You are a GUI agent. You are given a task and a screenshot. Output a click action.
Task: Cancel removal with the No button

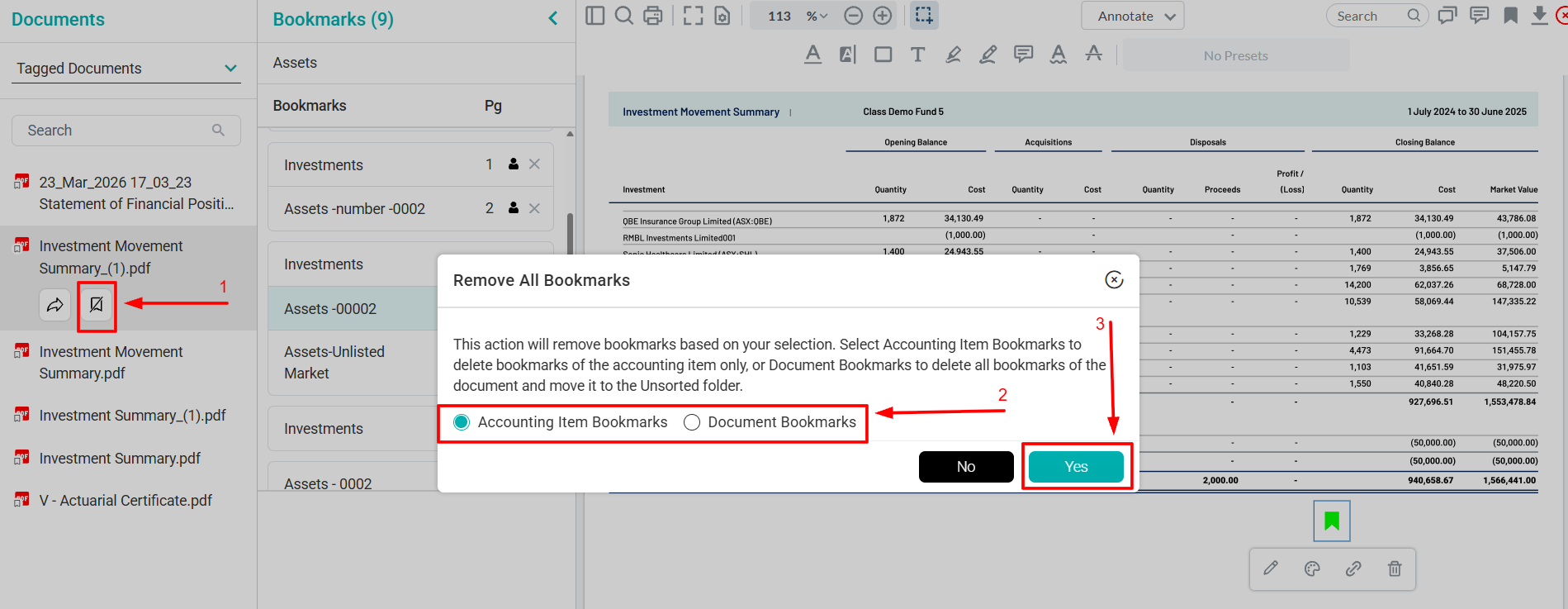(966, 467)
